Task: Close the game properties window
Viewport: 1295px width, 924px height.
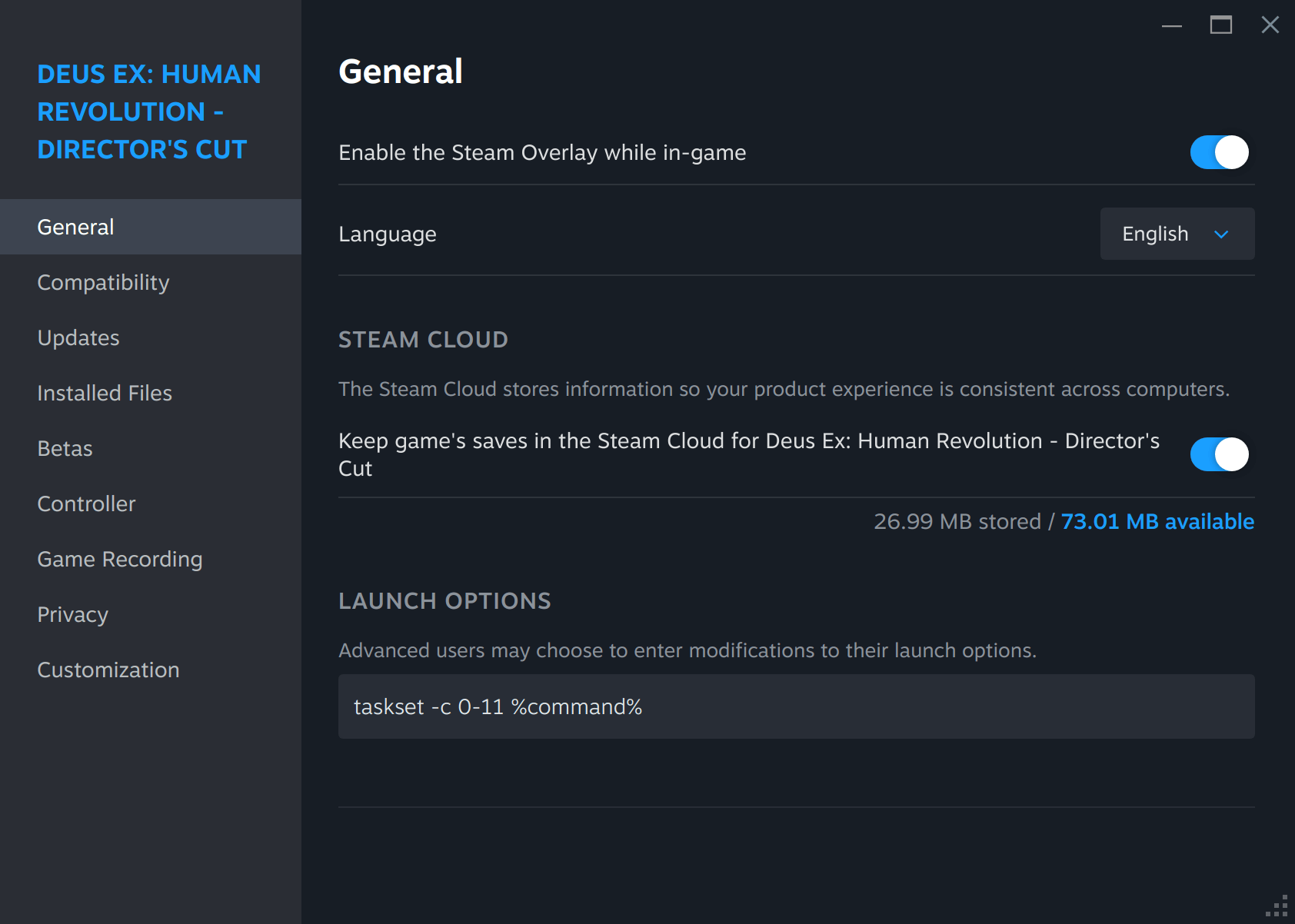Action: (1270, 25)
